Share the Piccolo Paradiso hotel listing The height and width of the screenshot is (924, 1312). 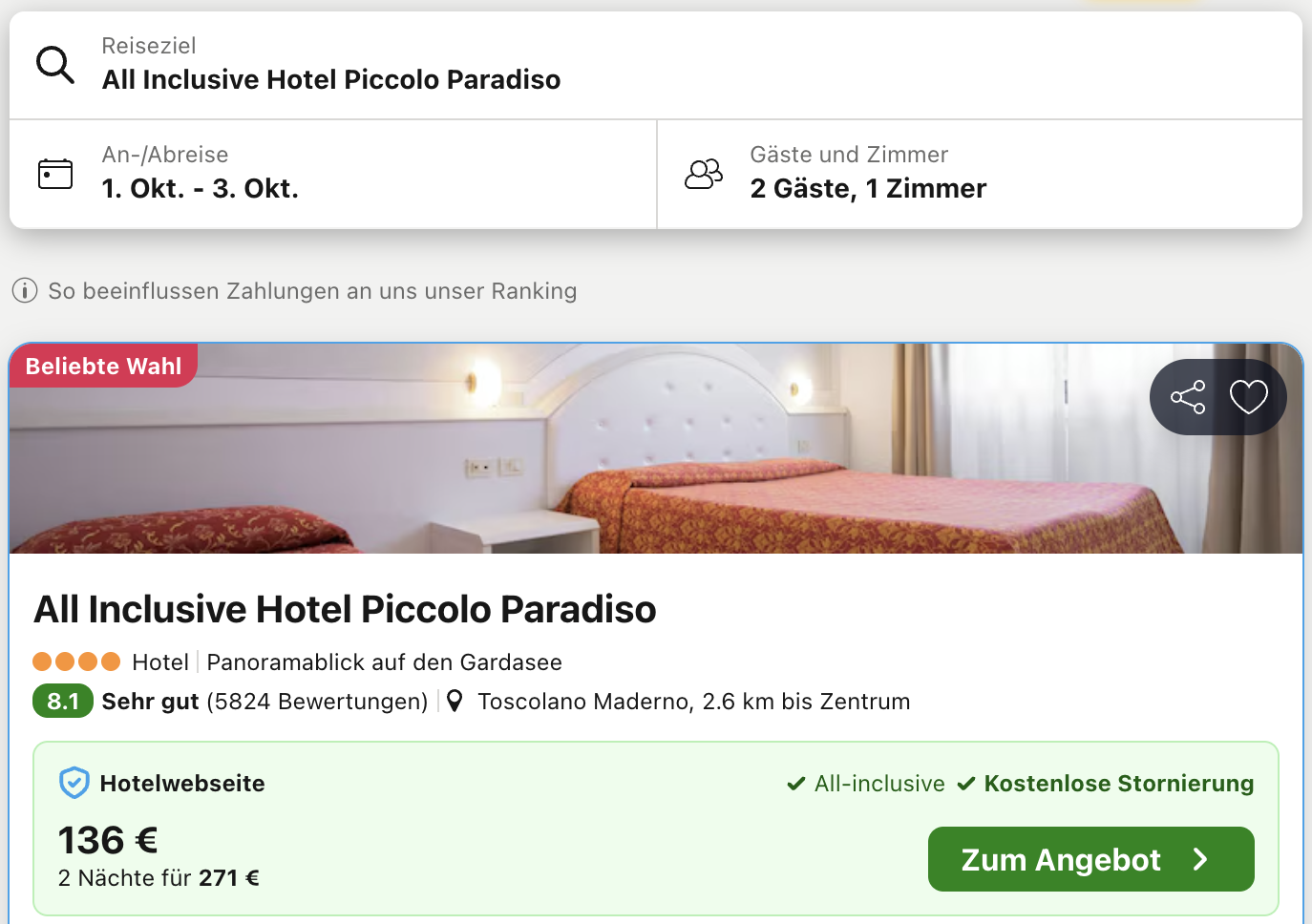coord(1188,397)
